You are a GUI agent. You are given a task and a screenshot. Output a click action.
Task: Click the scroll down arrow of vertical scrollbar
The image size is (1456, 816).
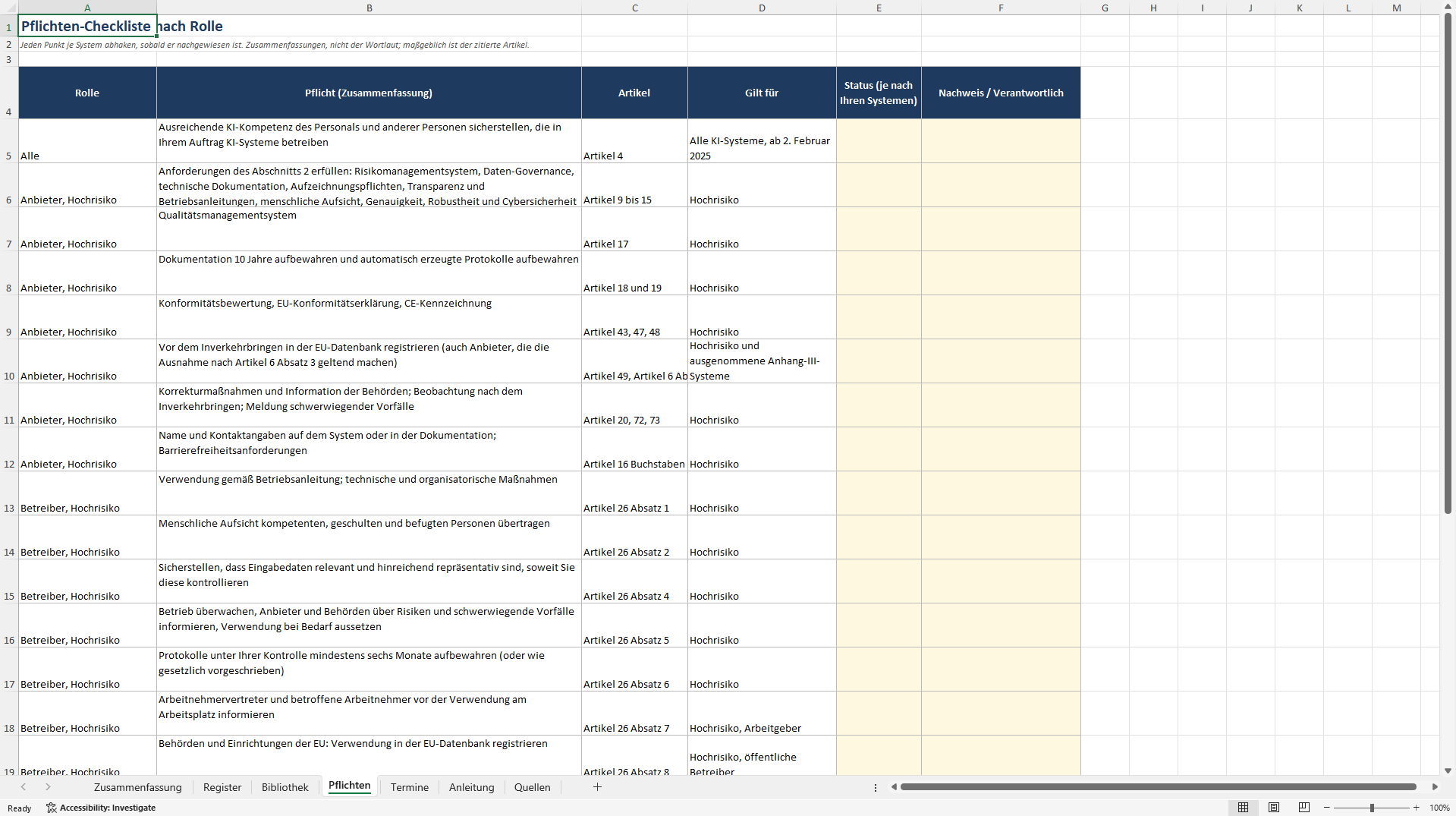tap(1448, 770)
